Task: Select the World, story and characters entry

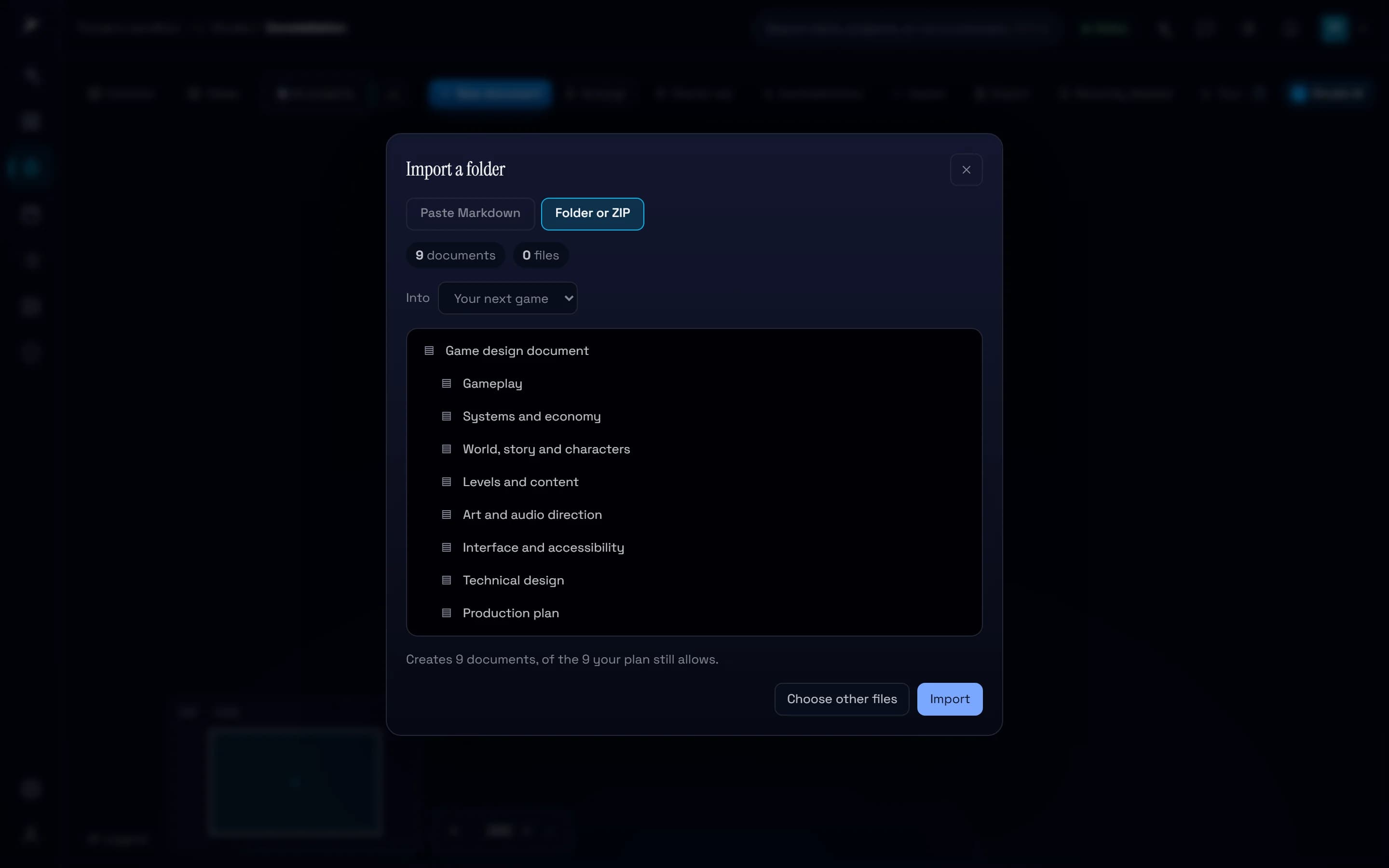Action: coord(546,449)
